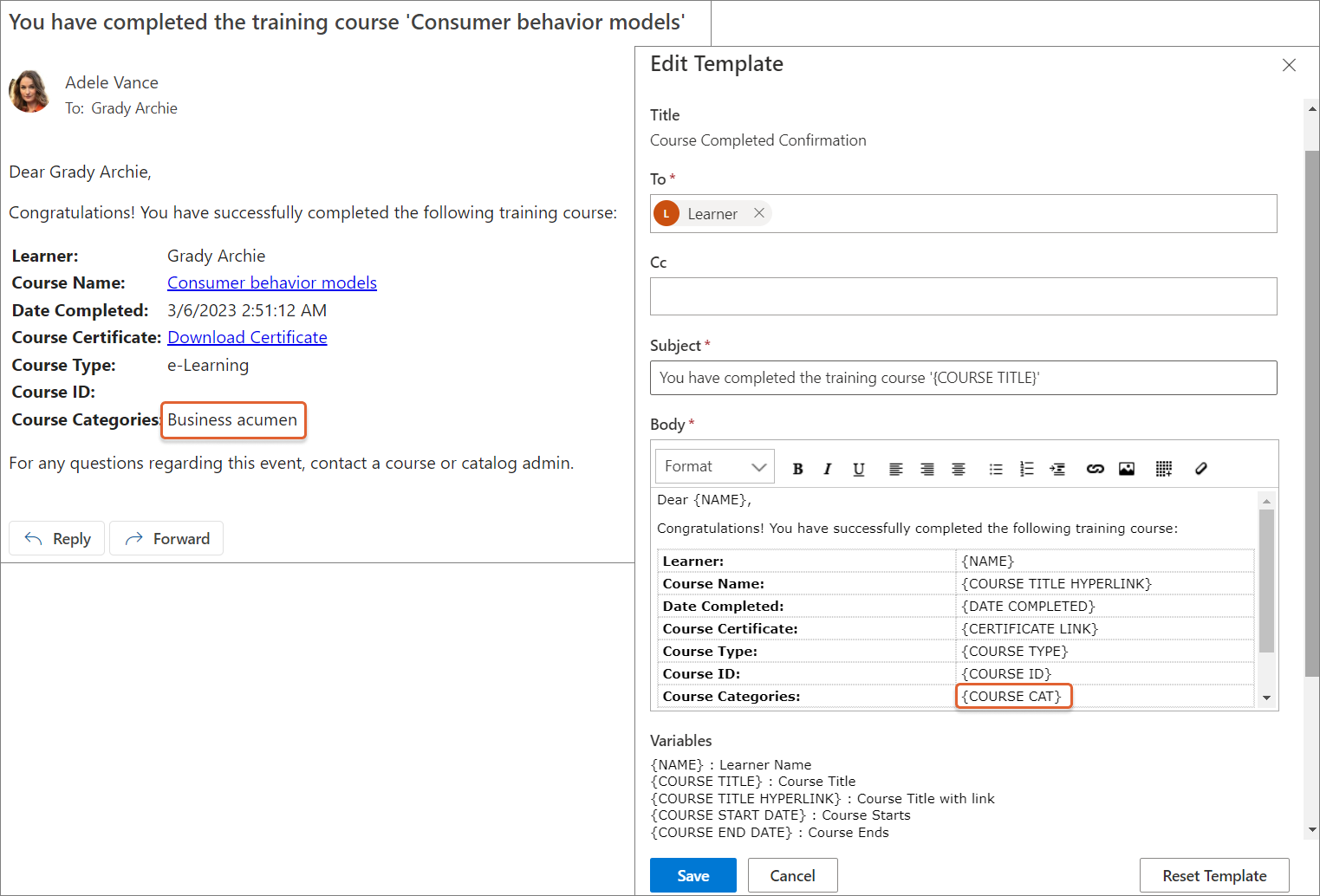The height and width of the screenshot is (896, 1320).
Task: Click the attachment paperclip icon
Action: tap(1200, 469)
